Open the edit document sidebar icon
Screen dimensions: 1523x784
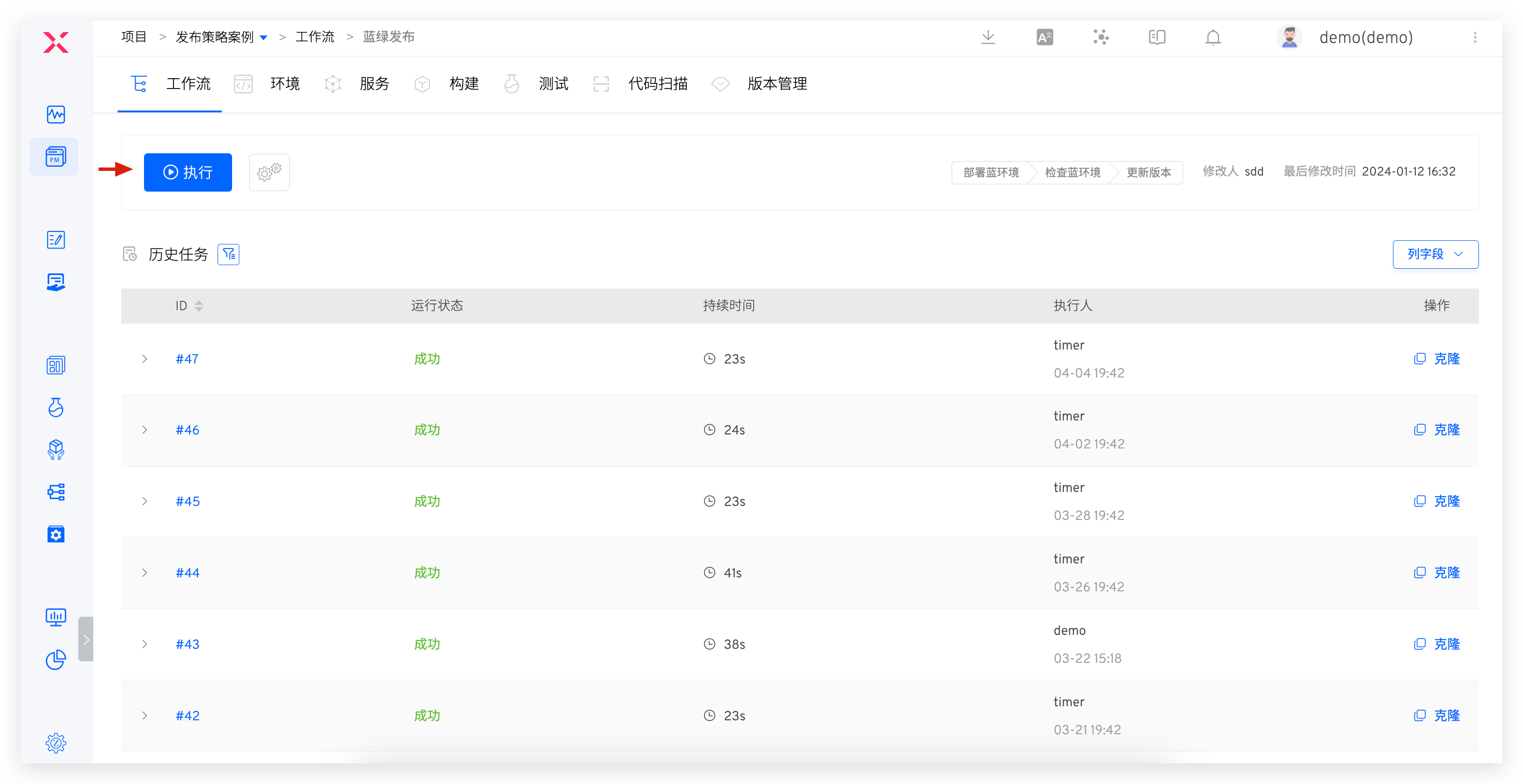coord(55,240)
